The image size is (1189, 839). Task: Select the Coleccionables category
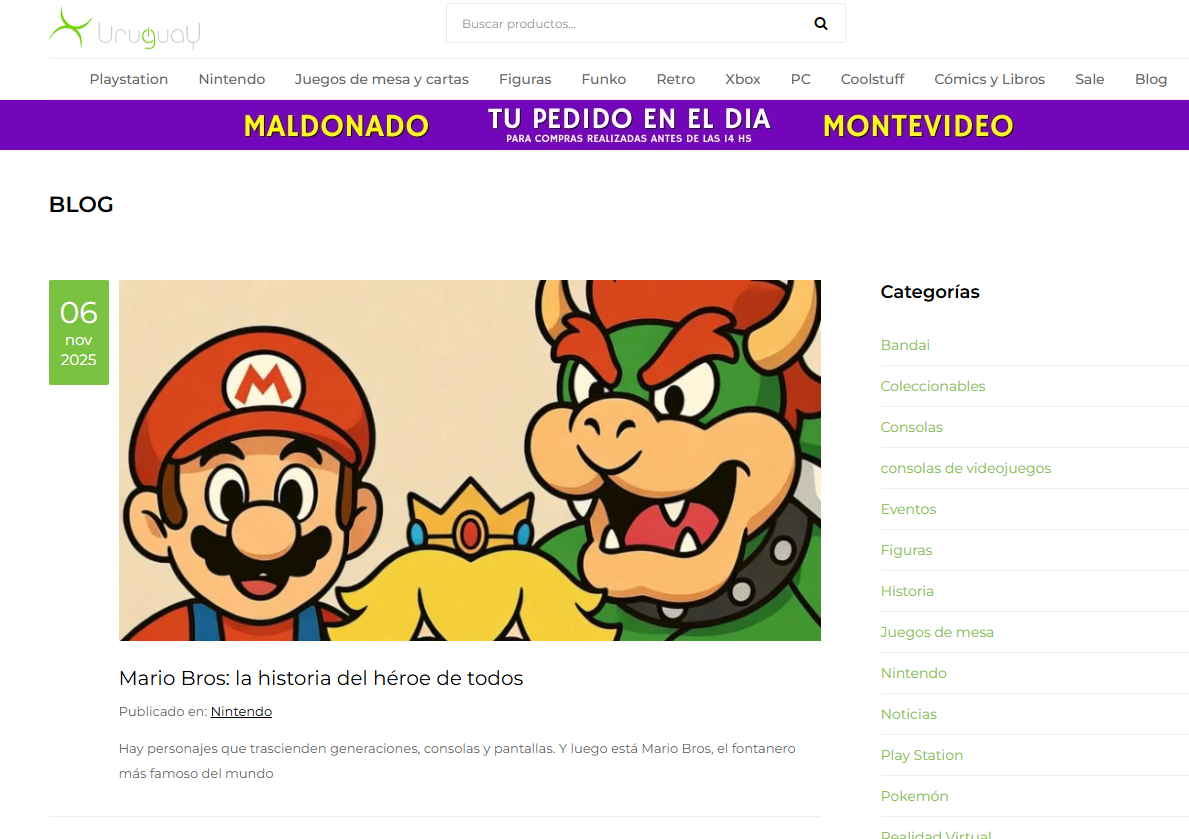[x=932, y=386]
